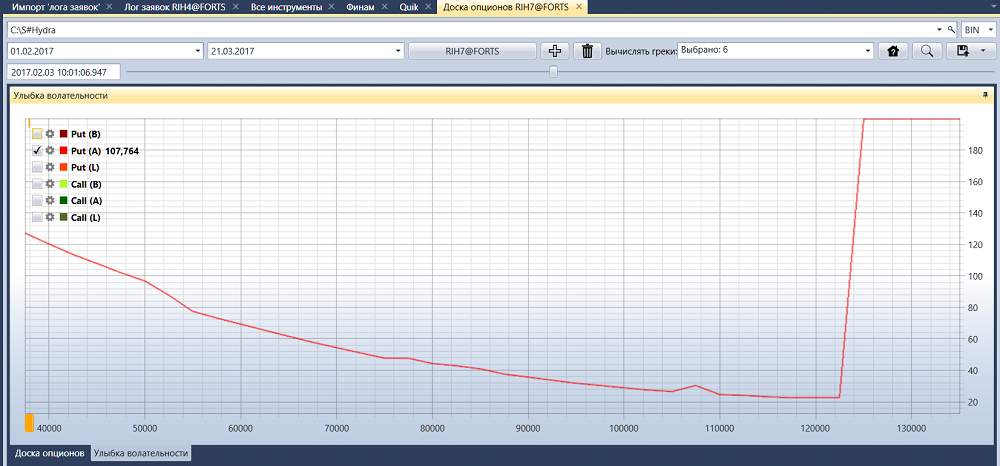Click the trash can delete button
This screenshot has width=1000, height=466.
[x=587, y=51]
